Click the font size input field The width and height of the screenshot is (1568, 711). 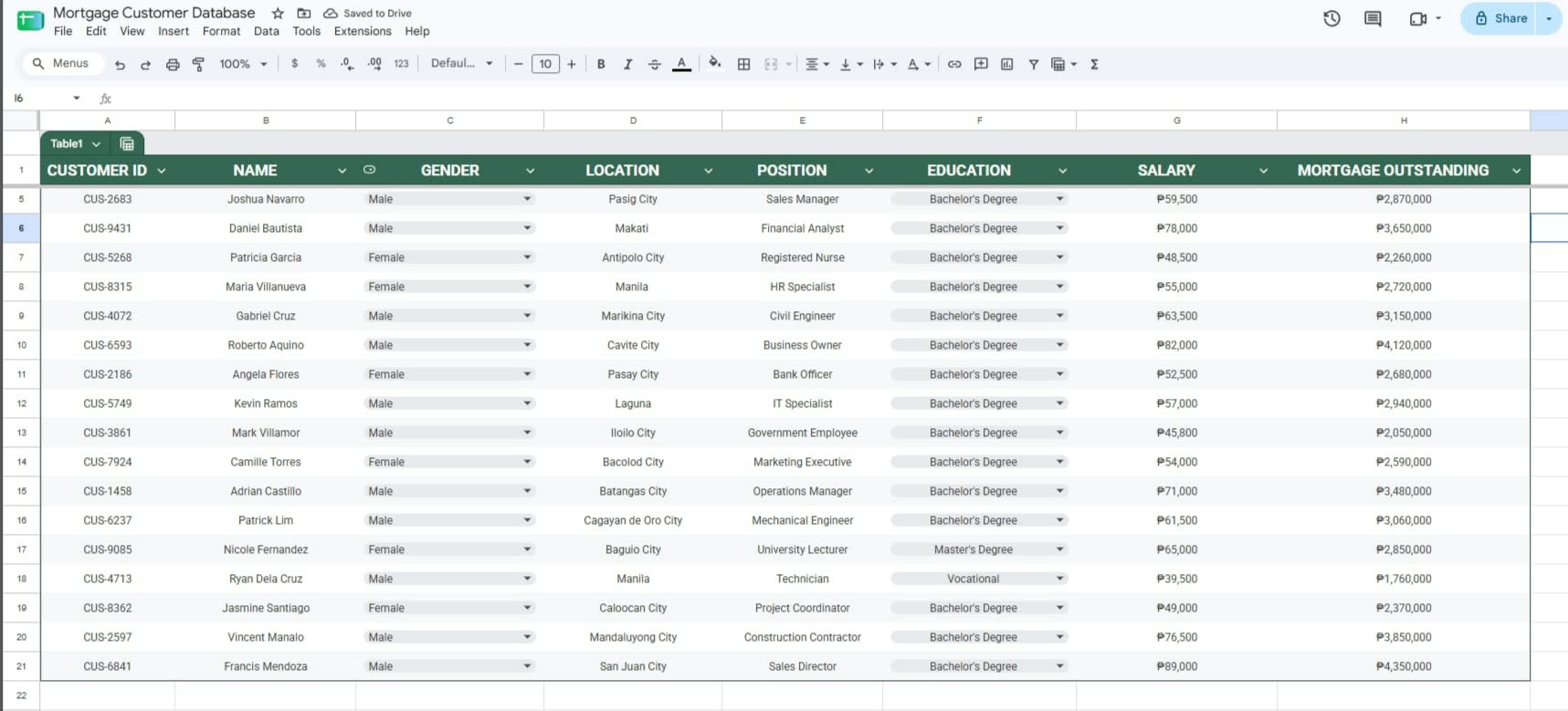(x=545, y=64)
